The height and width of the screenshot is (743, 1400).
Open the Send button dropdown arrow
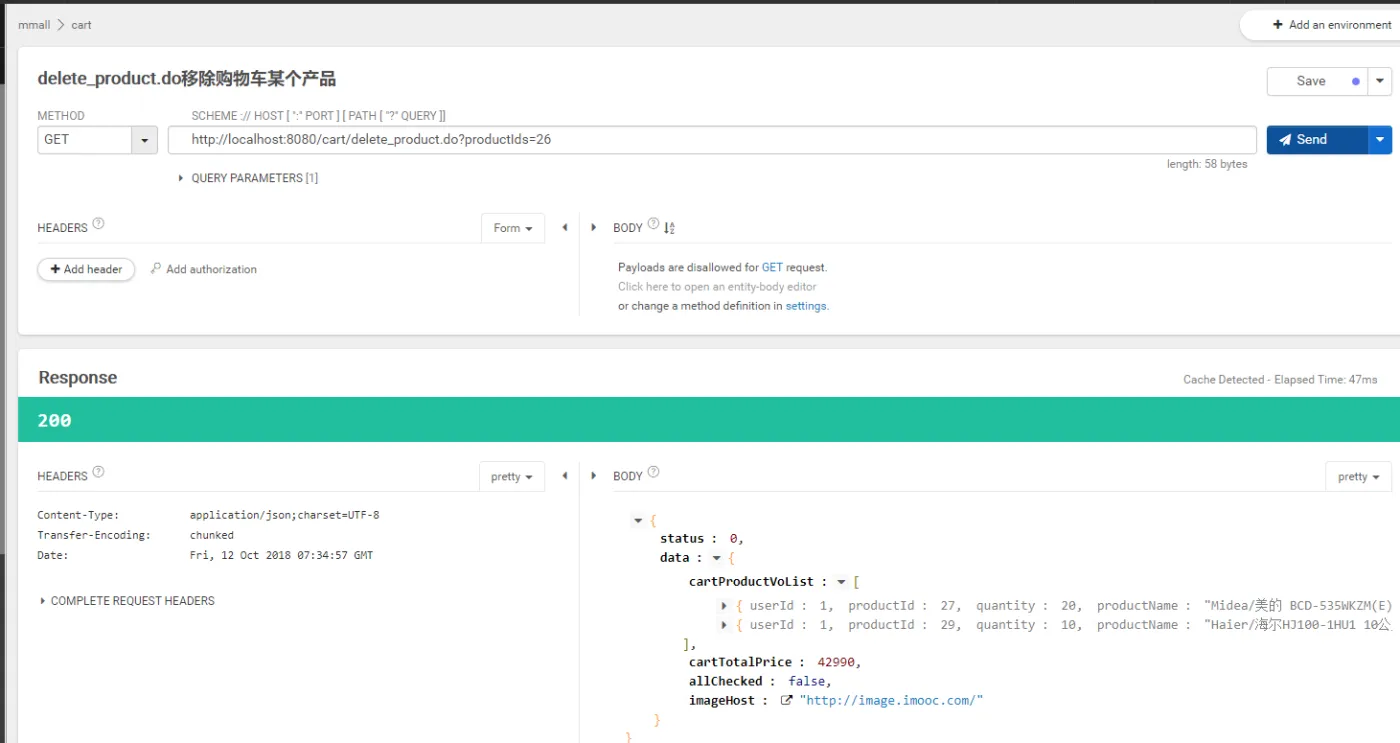pyautogui.click(x=1380, y=140)
